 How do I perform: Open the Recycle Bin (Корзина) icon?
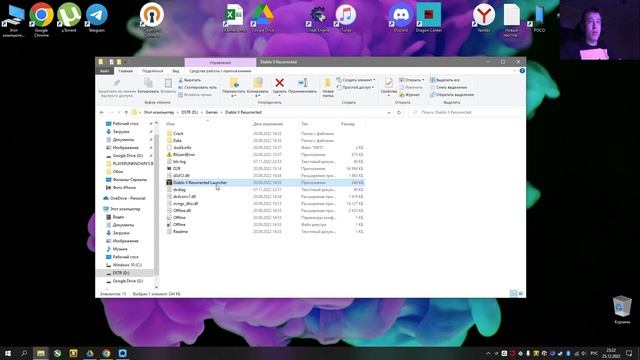click(x=622, y=309)
